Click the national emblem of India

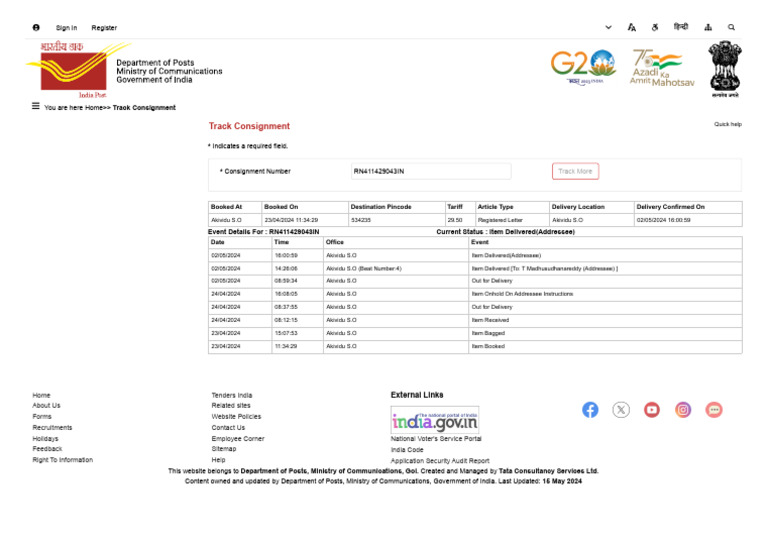[x=725, y=69]
